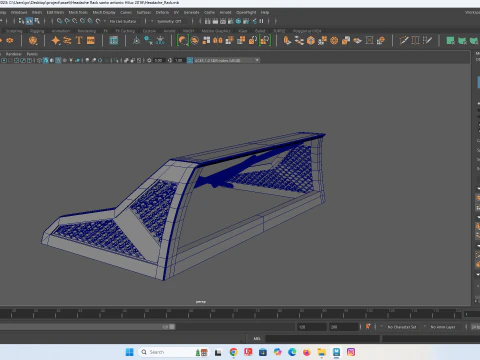The image size is (480, 360).
Task: Switch to the Sculpting shelf tab
Action: pos(14,31)
